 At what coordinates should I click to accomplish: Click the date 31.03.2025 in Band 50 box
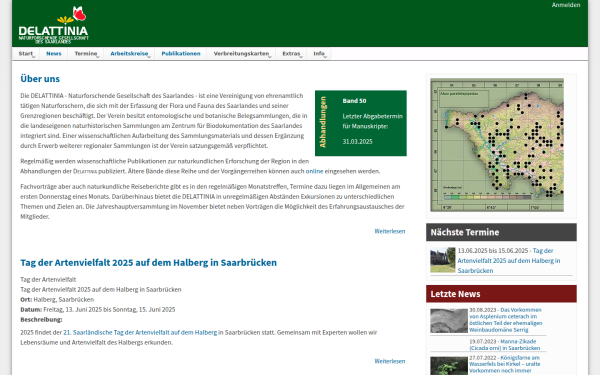(357, 142)
